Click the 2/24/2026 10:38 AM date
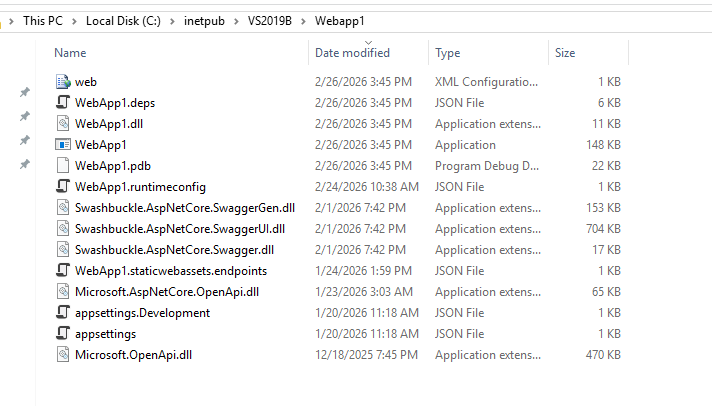This screenshot has width=712, height=406. click(367, 187)
